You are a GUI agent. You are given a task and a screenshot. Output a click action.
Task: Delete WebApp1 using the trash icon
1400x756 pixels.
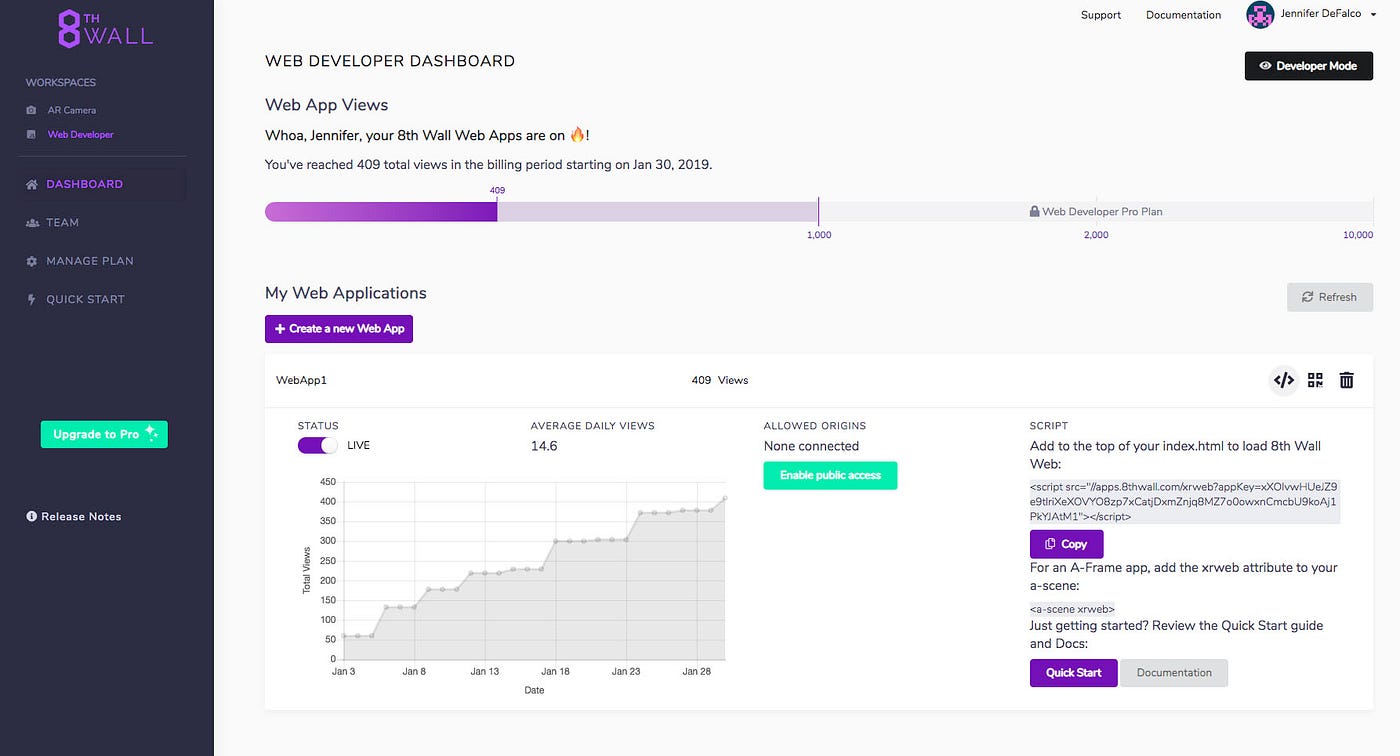[x=1346, y=380]
